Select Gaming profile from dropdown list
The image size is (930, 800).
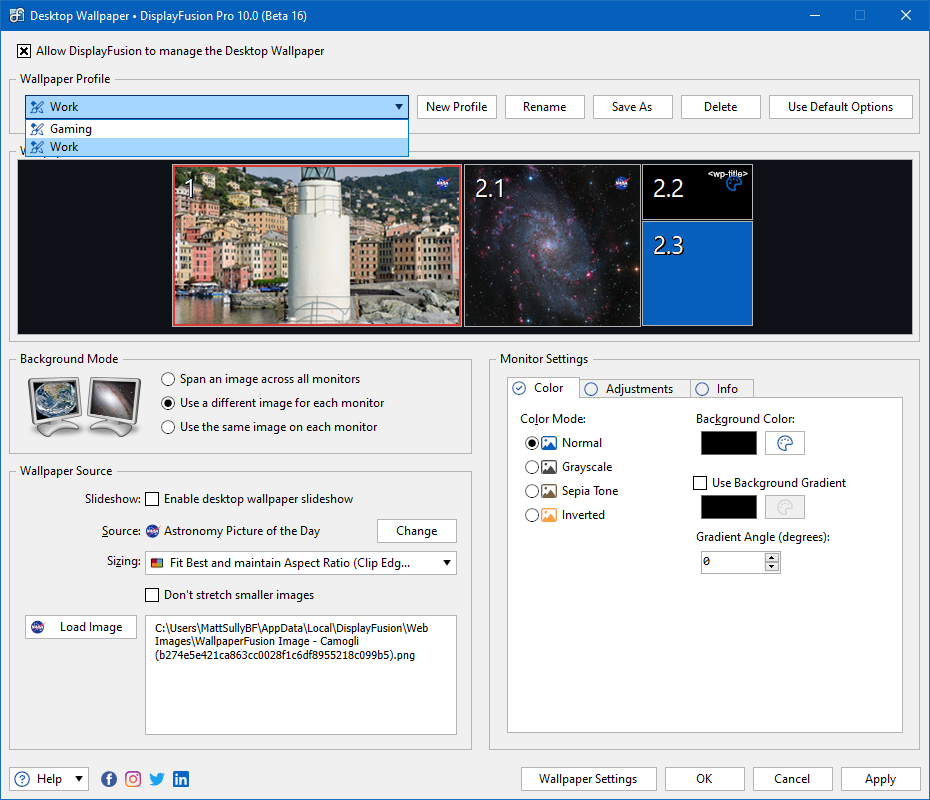click(x=217, y=129)
